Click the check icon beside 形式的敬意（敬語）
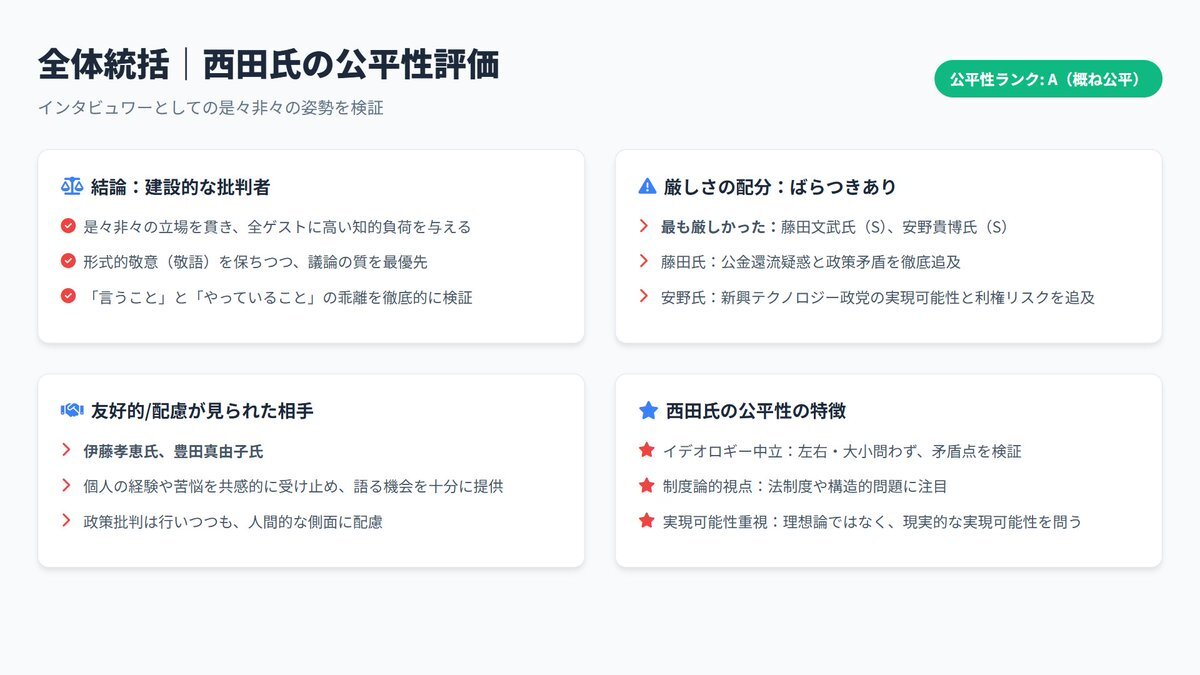Image resolution: width=1200 pixels, height=675 pixels. click(x=68, y=261)
